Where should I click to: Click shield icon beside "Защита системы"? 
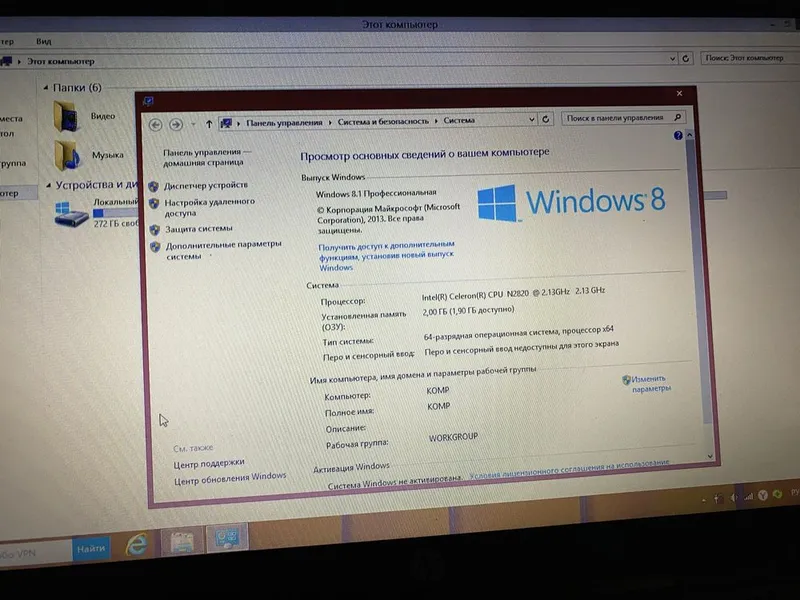(155, 230)
